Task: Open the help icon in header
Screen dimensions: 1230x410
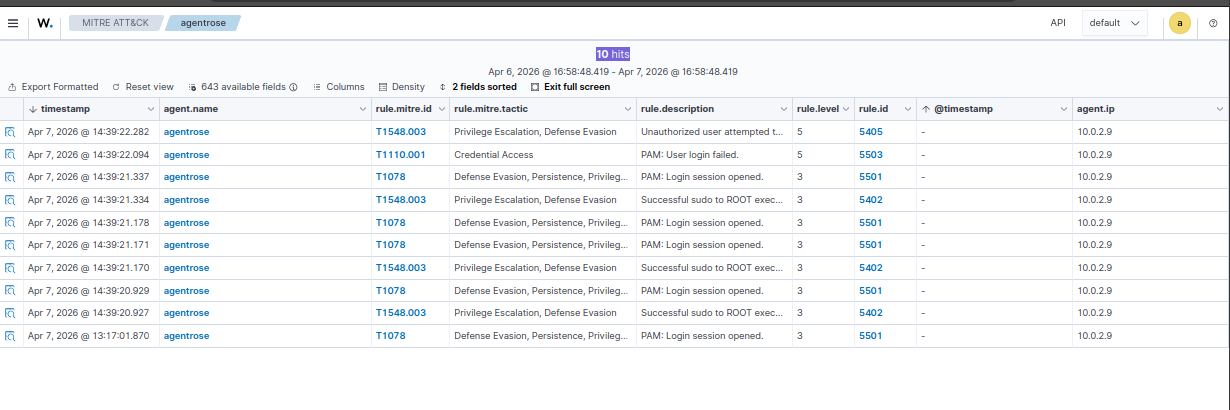Action: tap(1213, 23)
